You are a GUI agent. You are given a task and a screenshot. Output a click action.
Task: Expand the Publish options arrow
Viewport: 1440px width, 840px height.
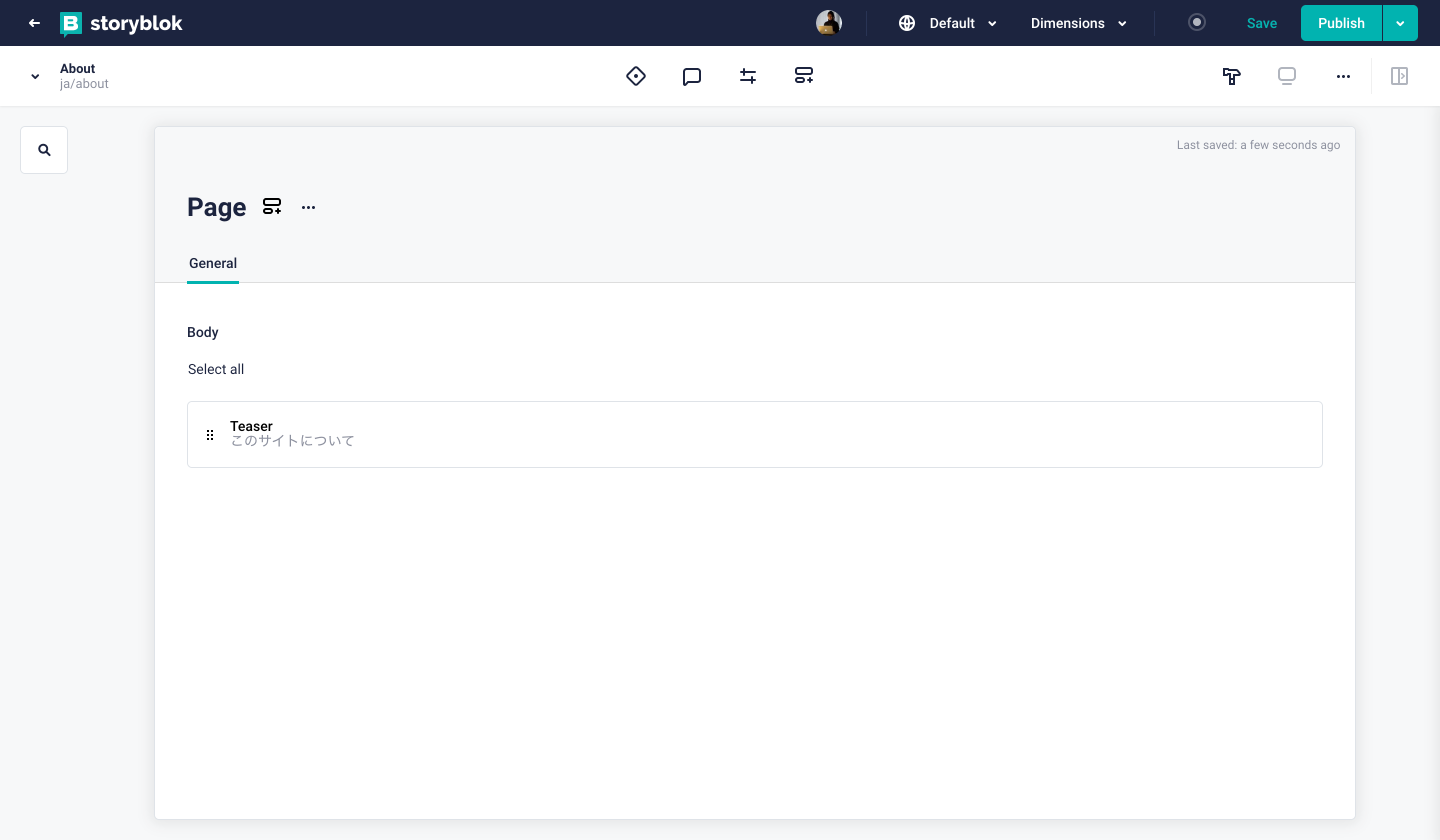tap(1399, 23)
